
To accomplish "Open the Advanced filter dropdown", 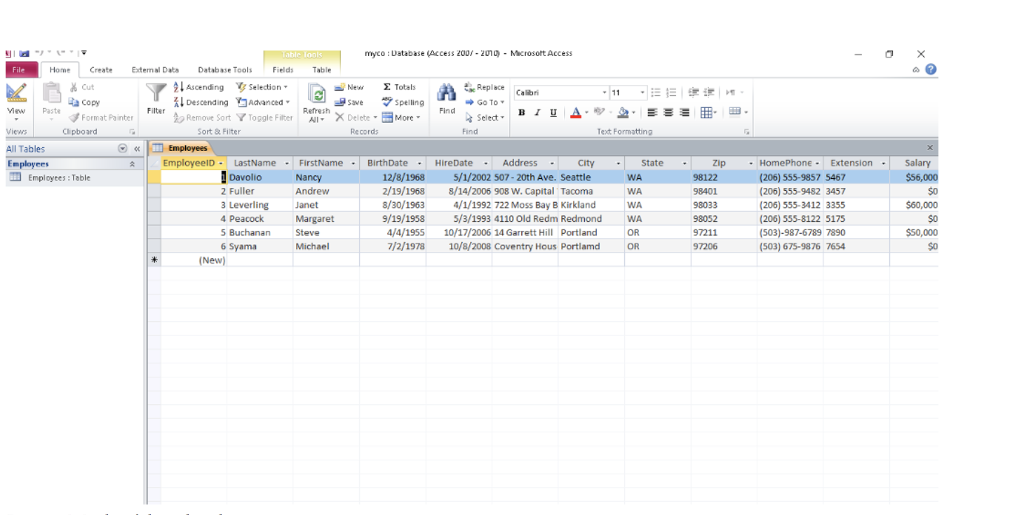I will (x=263, y=102).
